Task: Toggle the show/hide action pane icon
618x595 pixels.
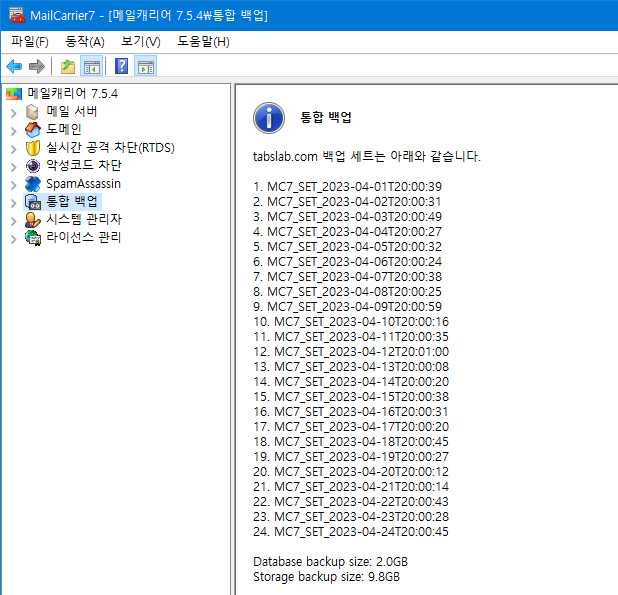Action: [x=146, y=67]
